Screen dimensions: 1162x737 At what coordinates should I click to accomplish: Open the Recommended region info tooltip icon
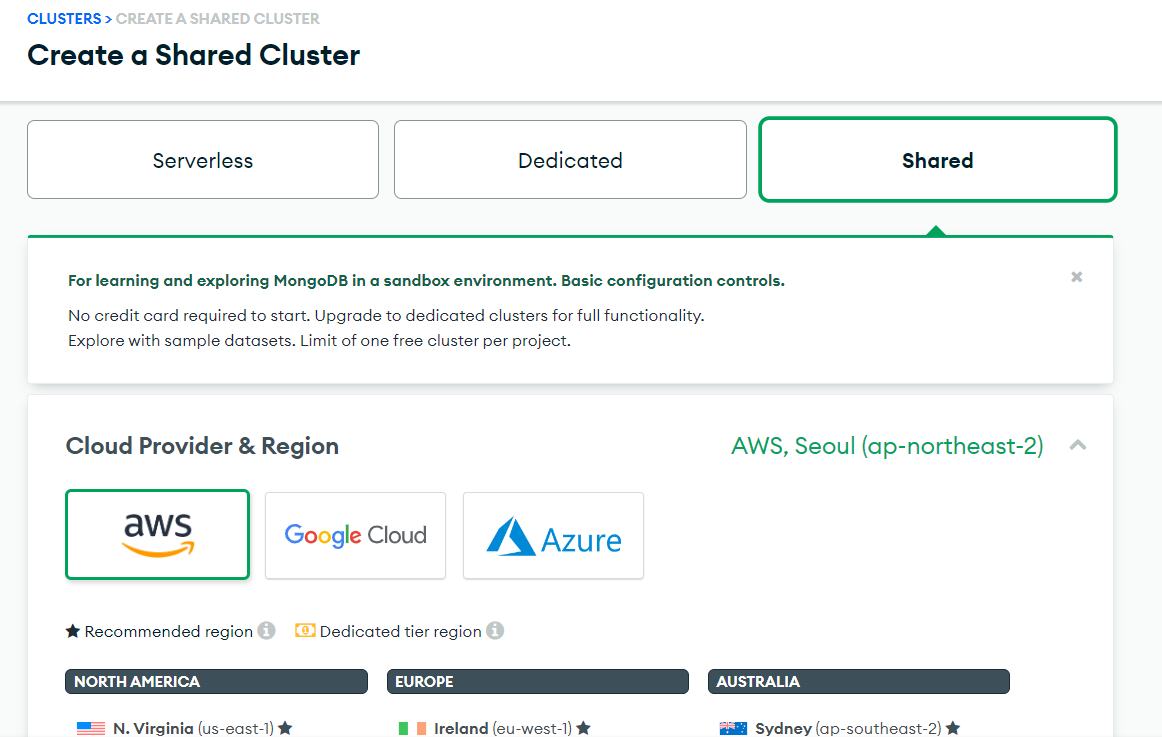click(x=267, y=630)
